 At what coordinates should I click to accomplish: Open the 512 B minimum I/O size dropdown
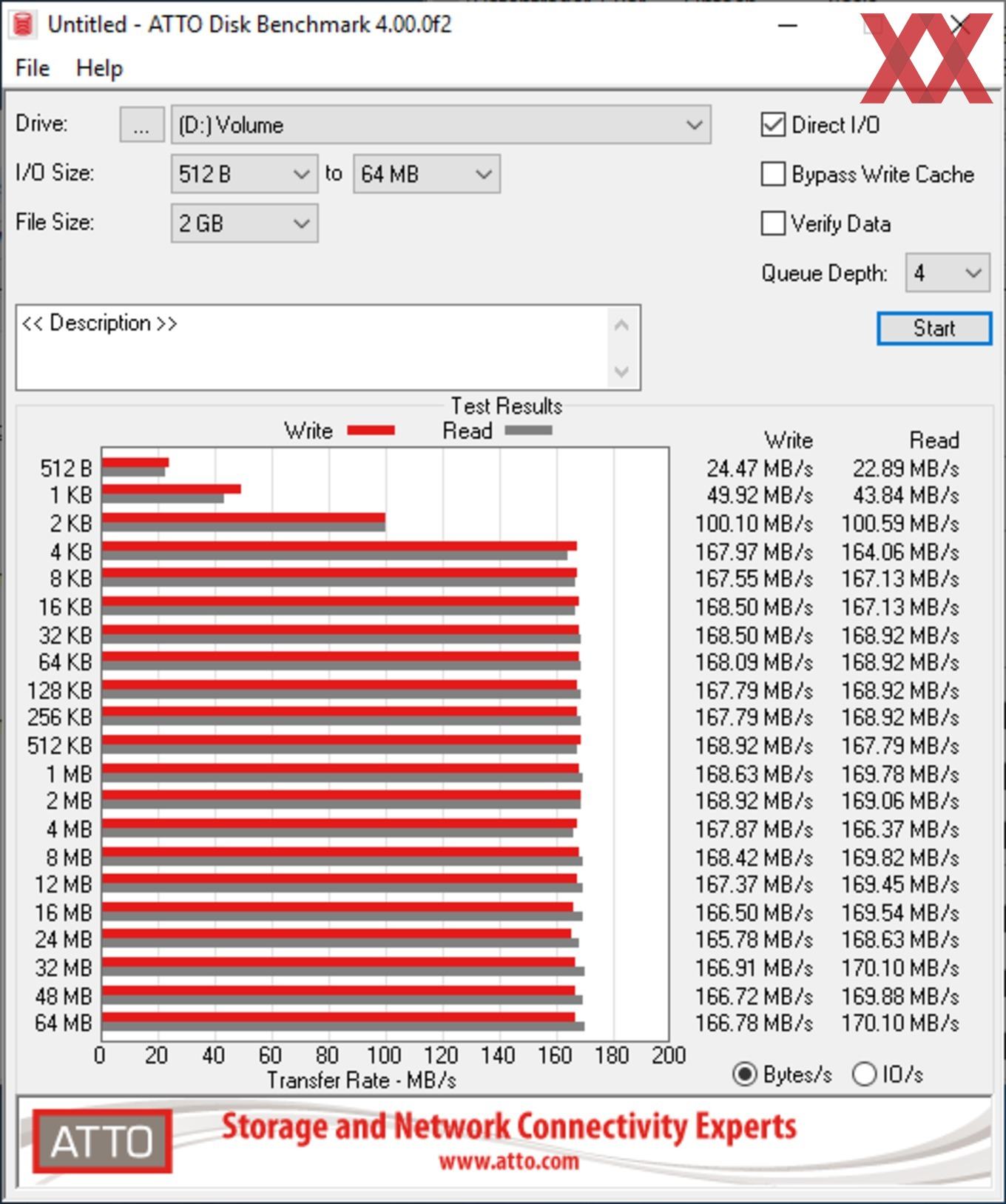coord(244,174)
